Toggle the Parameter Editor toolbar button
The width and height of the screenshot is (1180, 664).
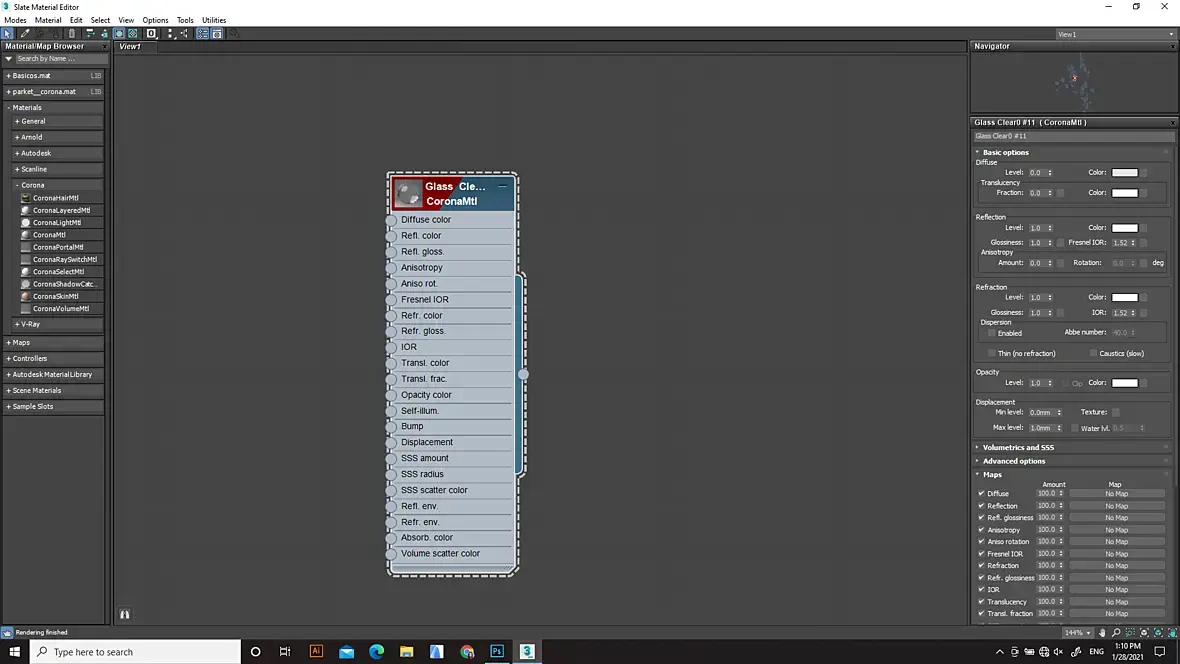click(x=217, y=34)
